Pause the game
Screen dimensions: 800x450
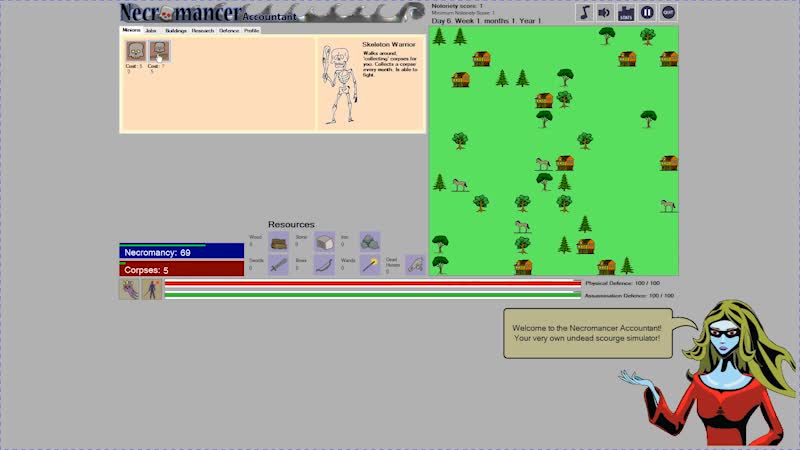[648, 13]
